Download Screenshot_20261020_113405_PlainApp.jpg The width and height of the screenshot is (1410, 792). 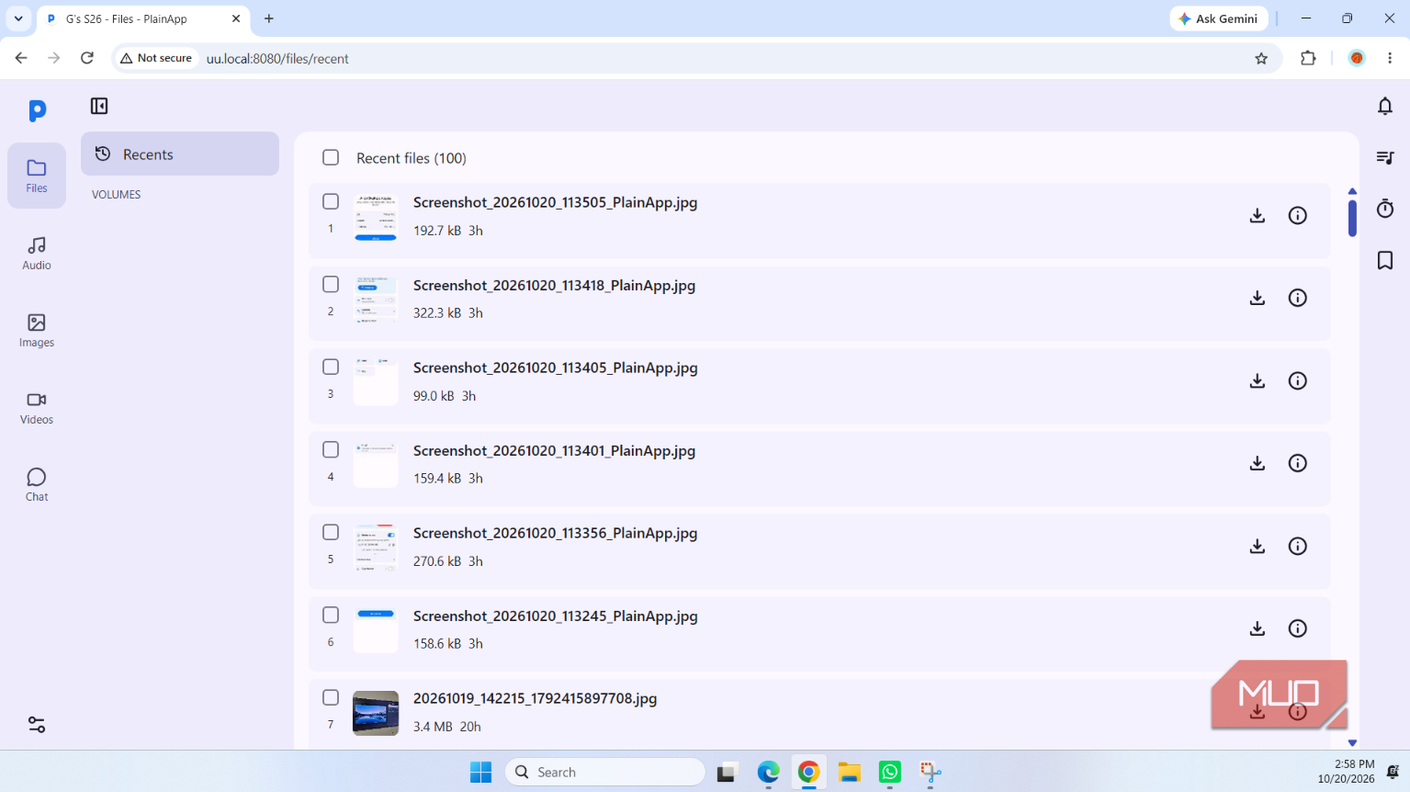(x=1257, y=381)
